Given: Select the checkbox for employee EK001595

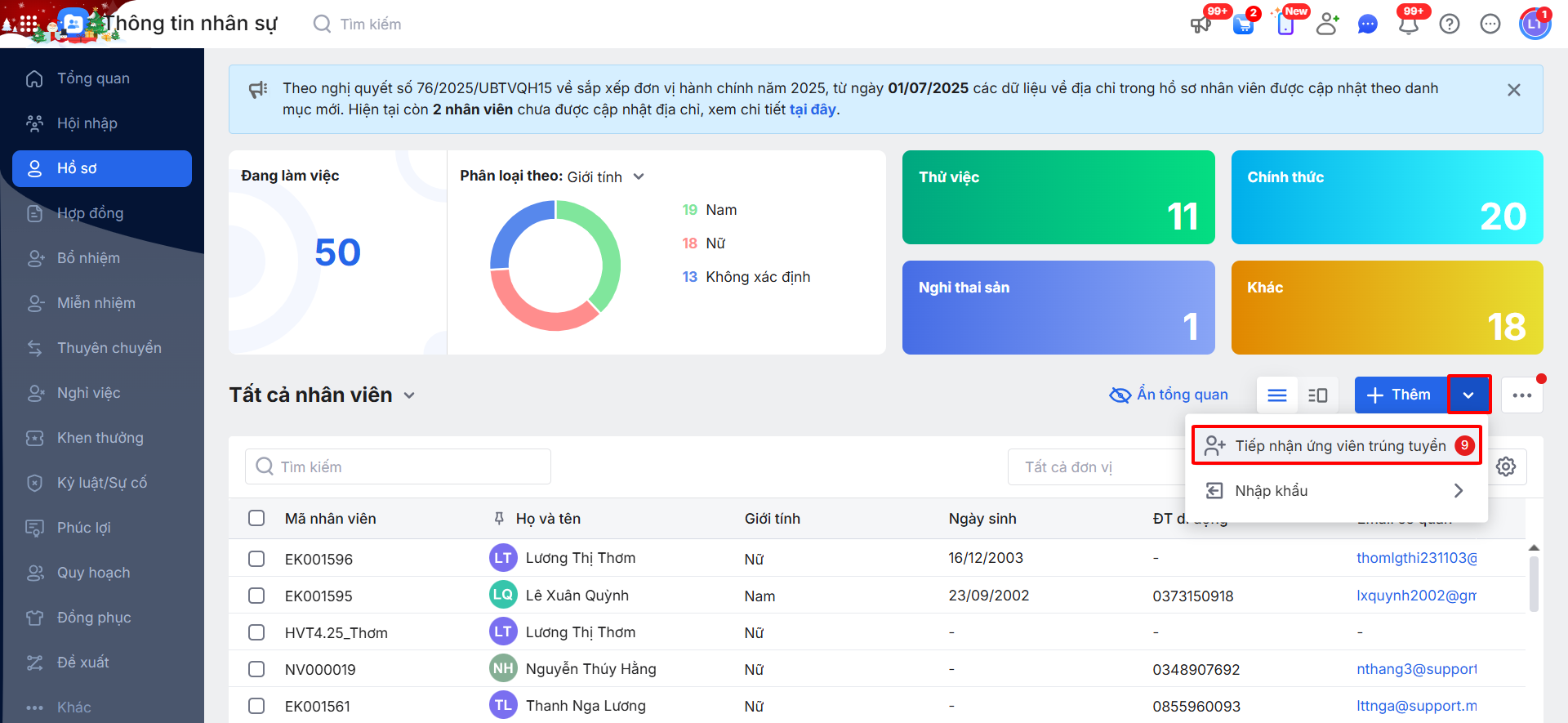Looking at the screenshot, I should [256, 596].
